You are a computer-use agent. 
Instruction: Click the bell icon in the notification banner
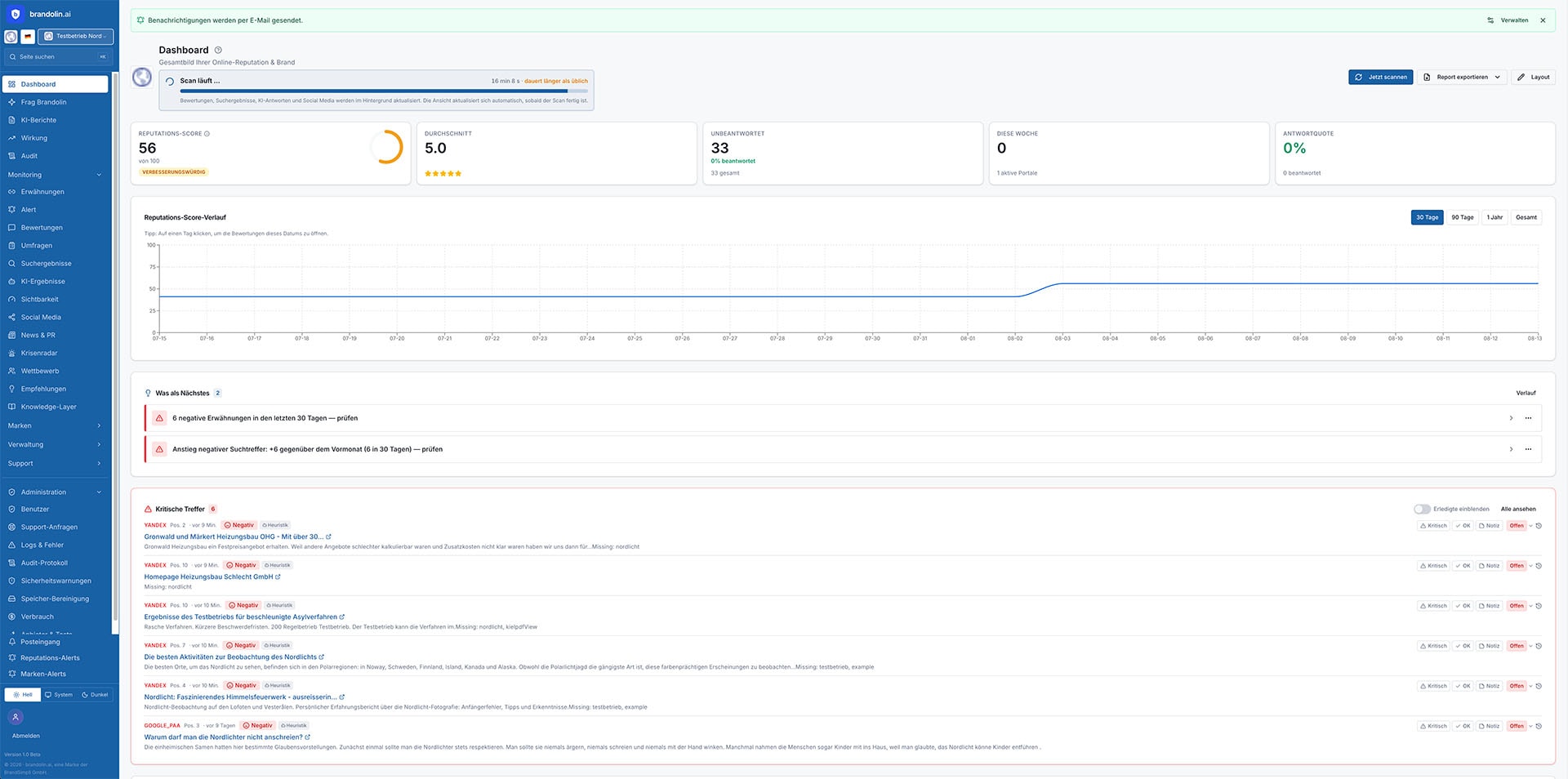pyautogui.click(x=140, y=20)
